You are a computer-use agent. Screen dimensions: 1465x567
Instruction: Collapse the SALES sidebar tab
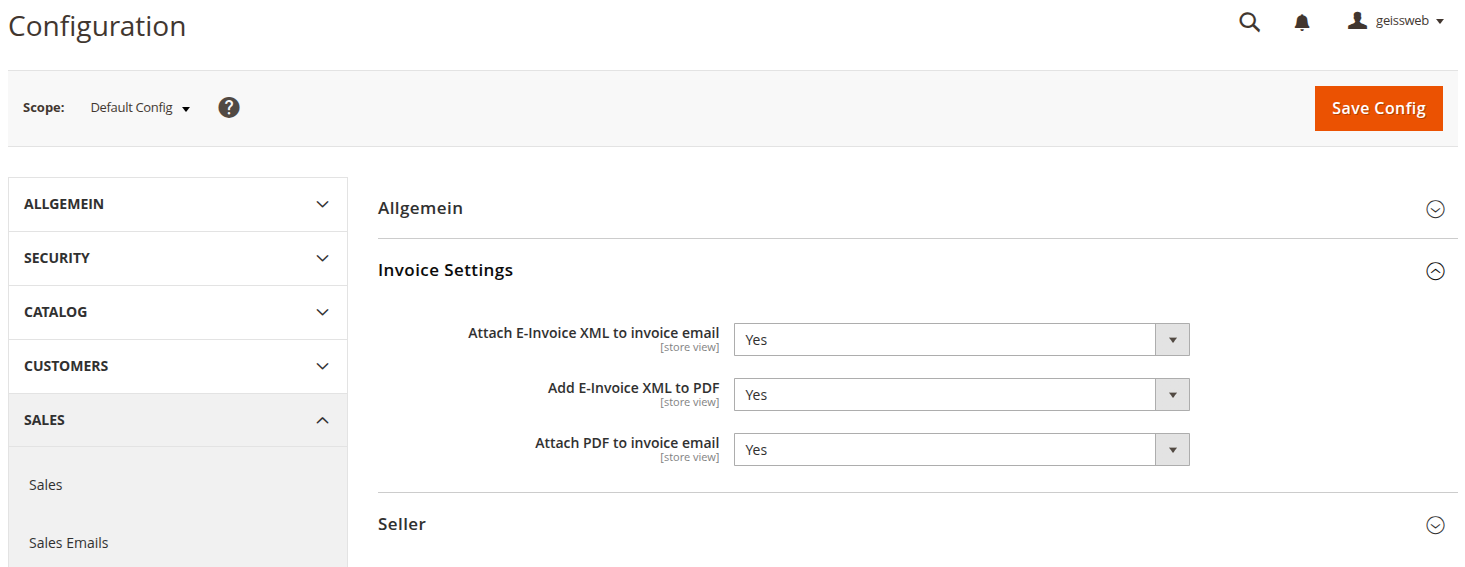pyautogui.click(x=177, y=420)
